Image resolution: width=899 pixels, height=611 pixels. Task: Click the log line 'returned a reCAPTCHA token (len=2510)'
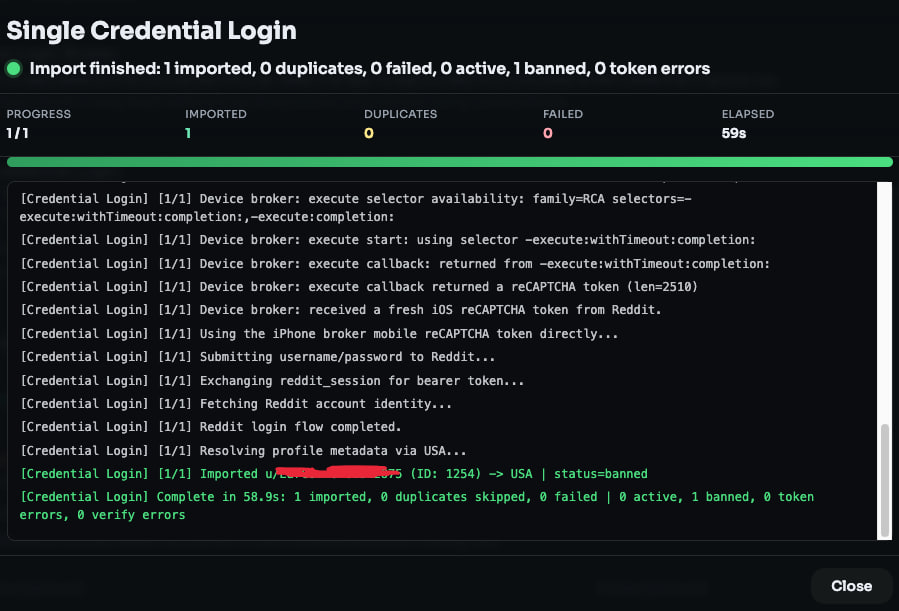click(358, 287)
